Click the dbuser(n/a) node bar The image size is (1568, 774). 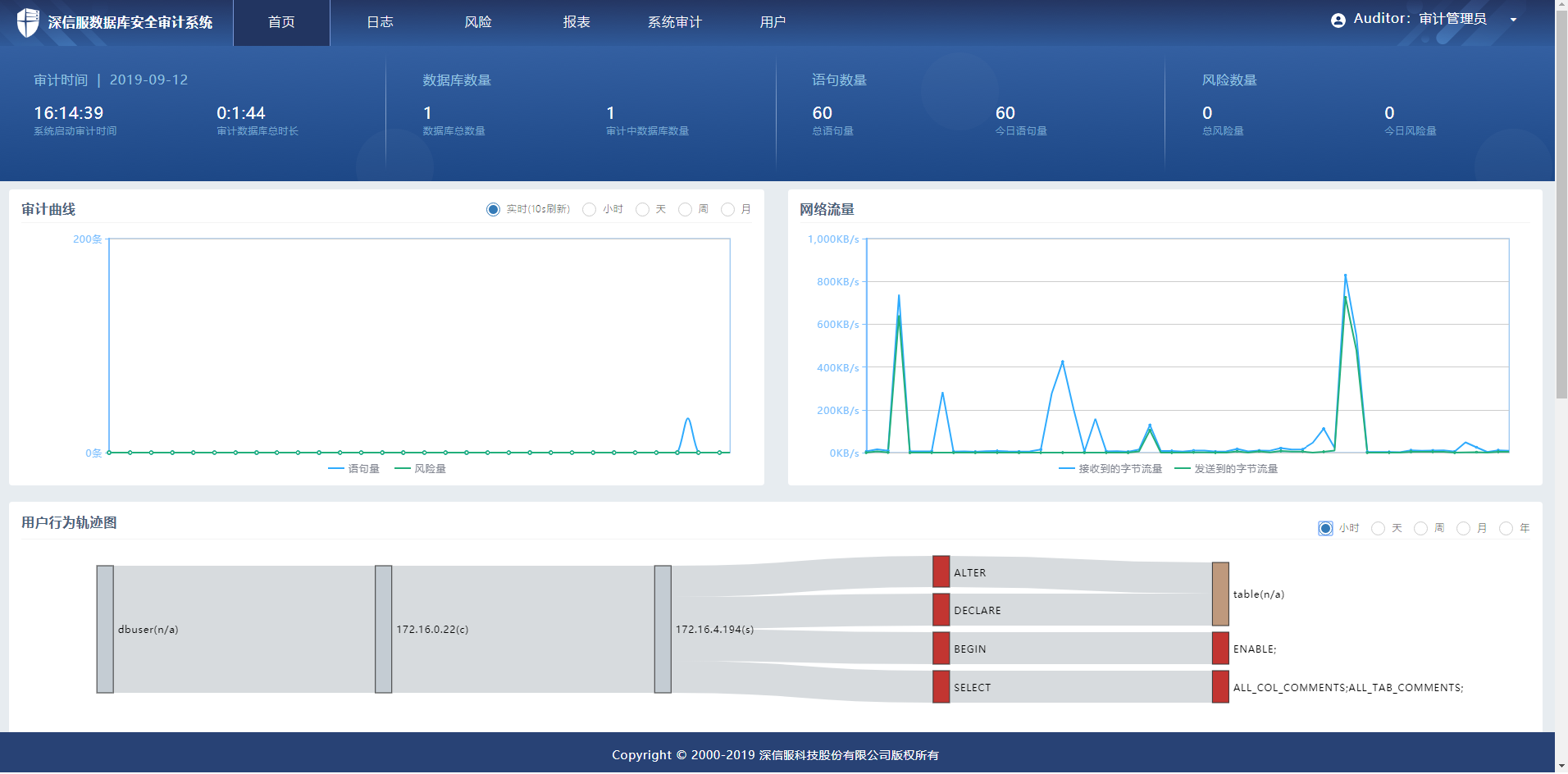pos(105,629)
